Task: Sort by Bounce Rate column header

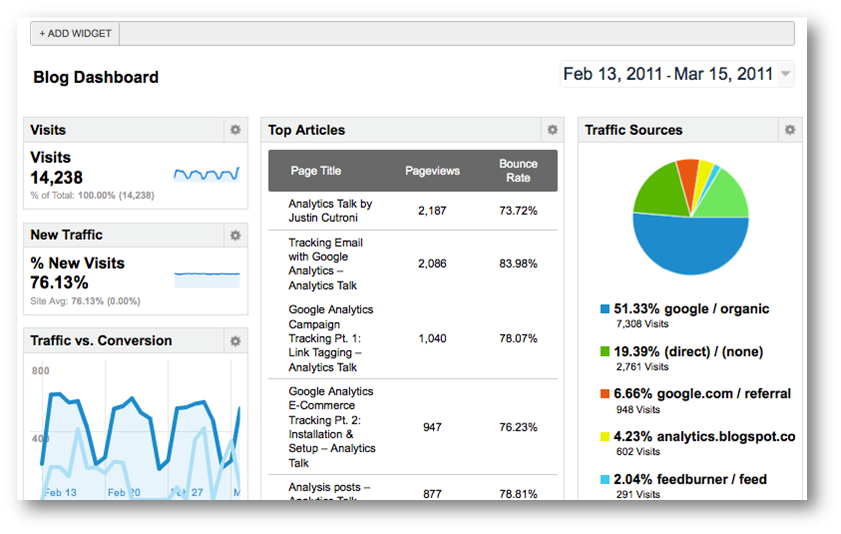Action: pos(518,171)
